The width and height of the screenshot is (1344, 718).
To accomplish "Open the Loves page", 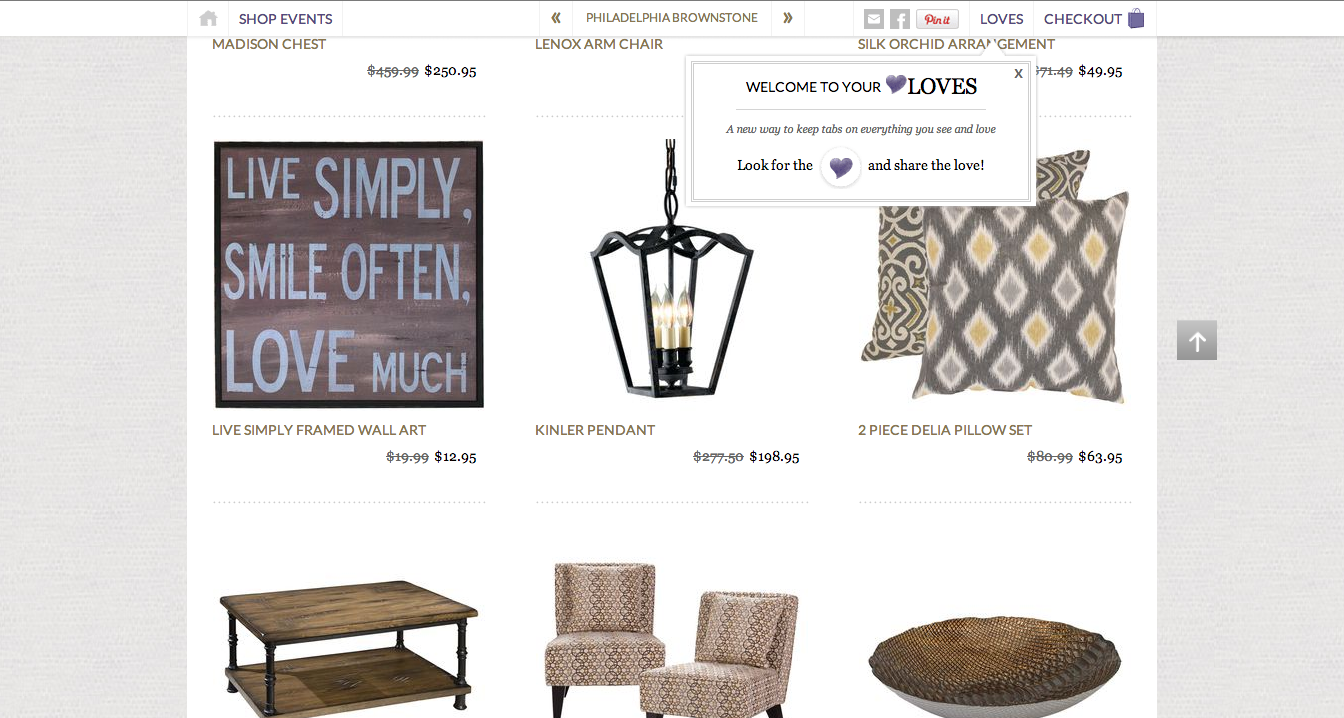I will point(1001,19).
